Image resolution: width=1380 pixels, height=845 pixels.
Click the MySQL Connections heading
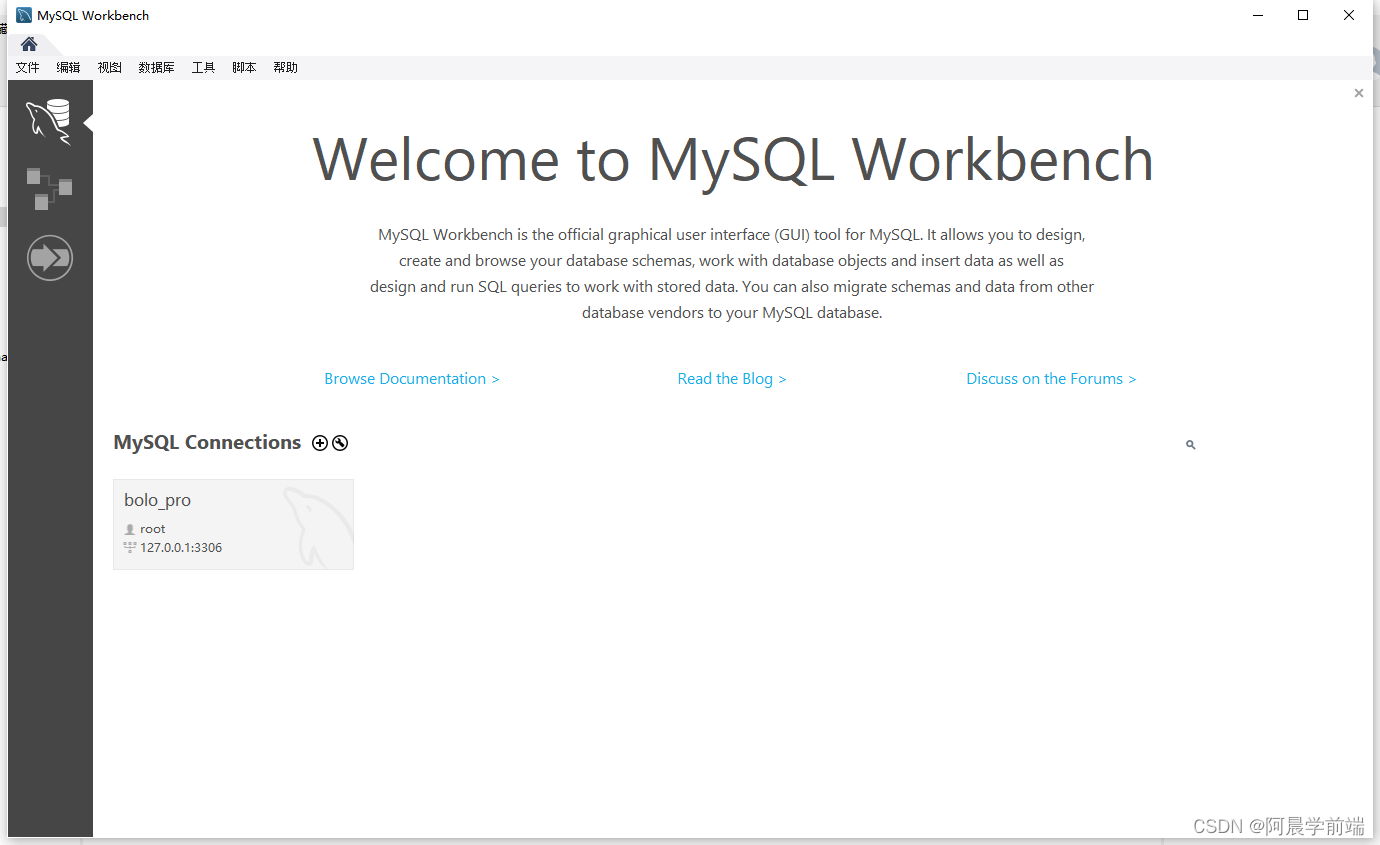207,442
